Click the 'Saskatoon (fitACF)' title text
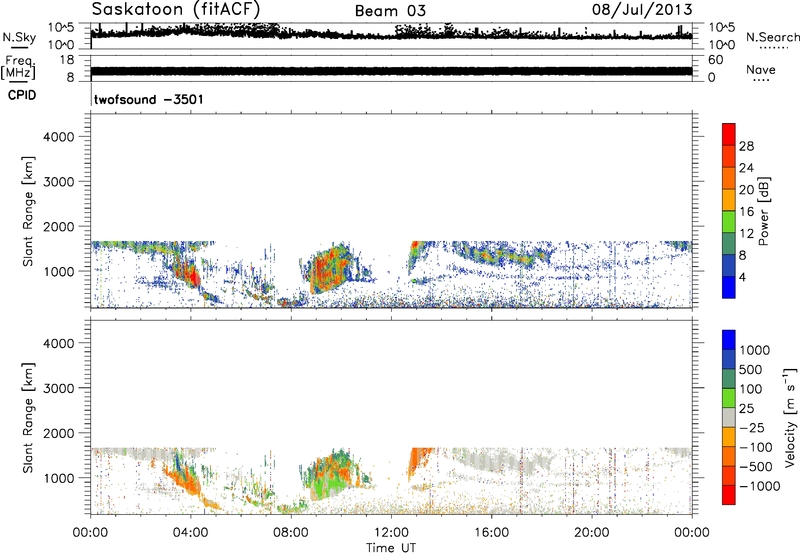 [x=176, y=9]
